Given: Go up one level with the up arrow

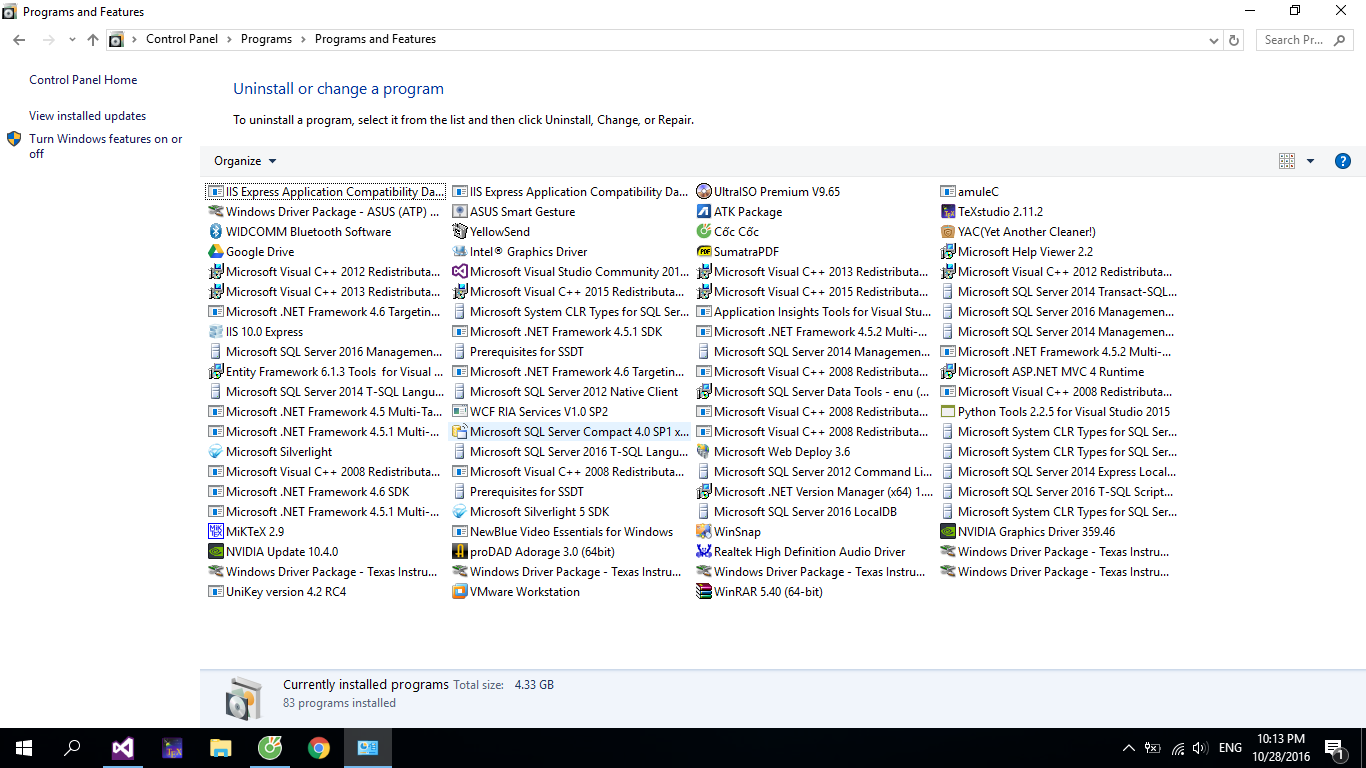Looking at the screenshot, I should (x=93, y=40).
